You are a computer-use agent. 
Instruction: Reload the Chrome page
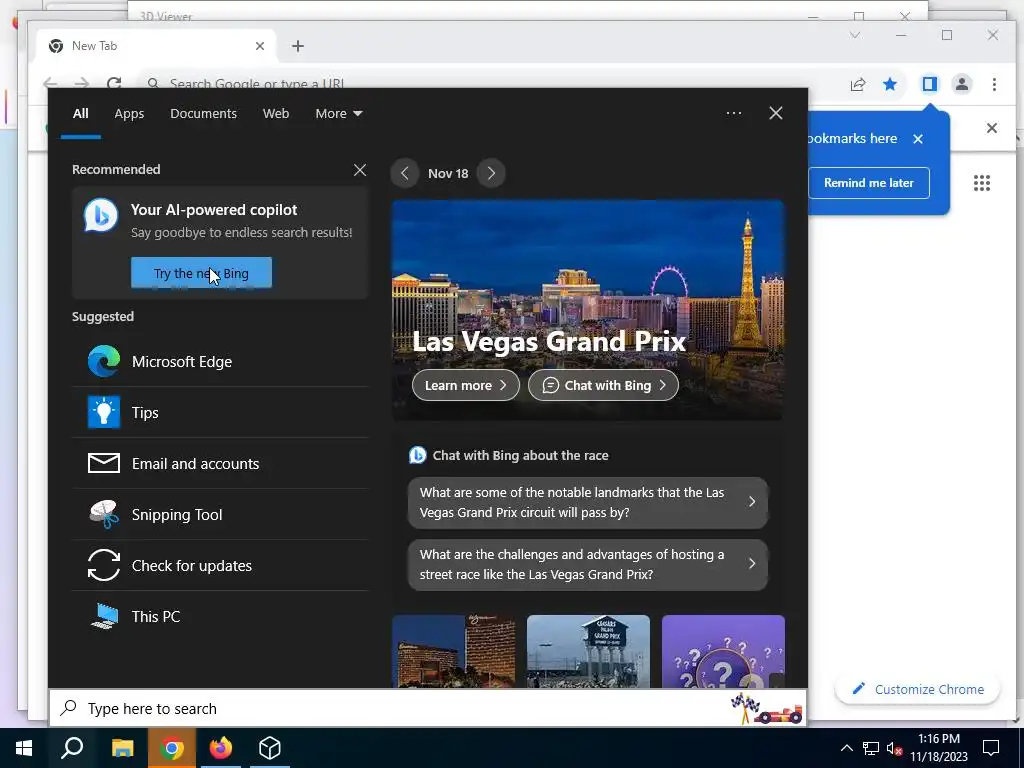[x=114, y=84]
